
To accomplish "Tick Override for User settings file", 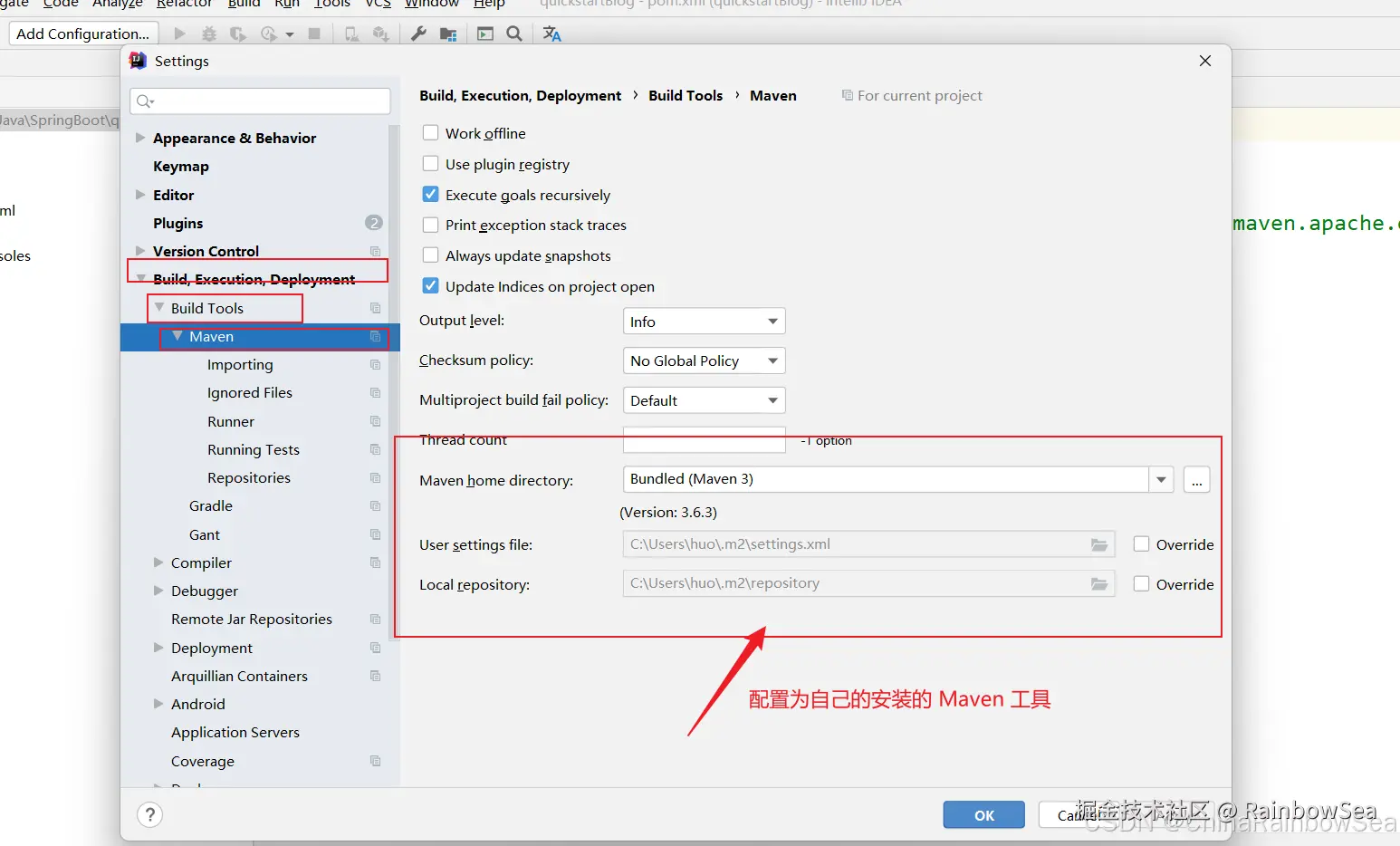I will pos(1142,544).
